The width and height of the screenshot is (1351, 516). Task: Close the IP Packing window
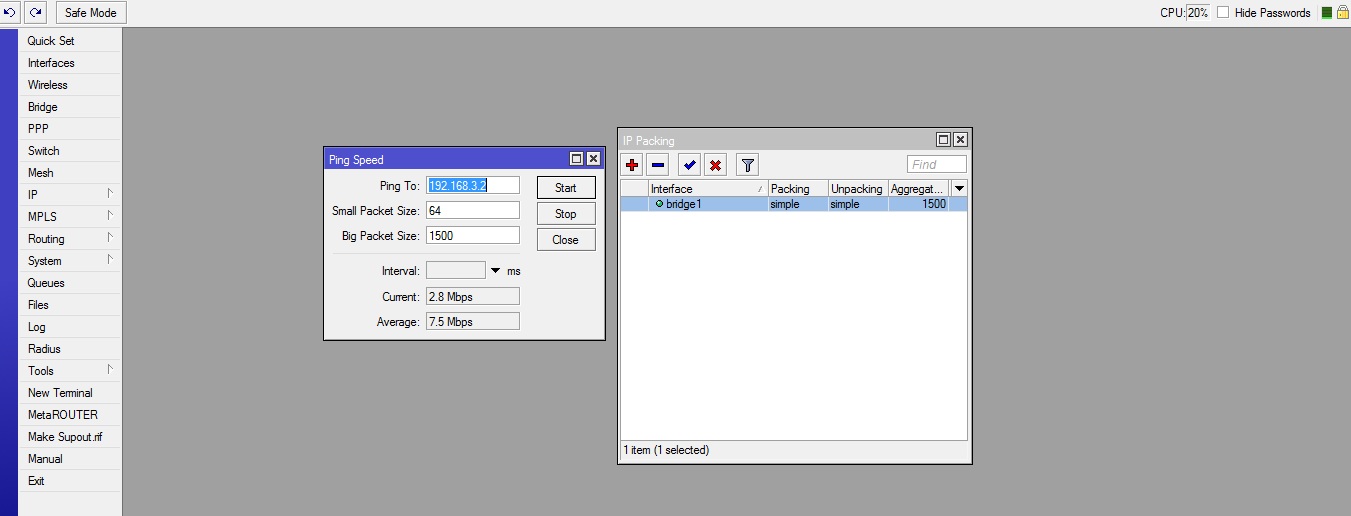coord(960,140)
